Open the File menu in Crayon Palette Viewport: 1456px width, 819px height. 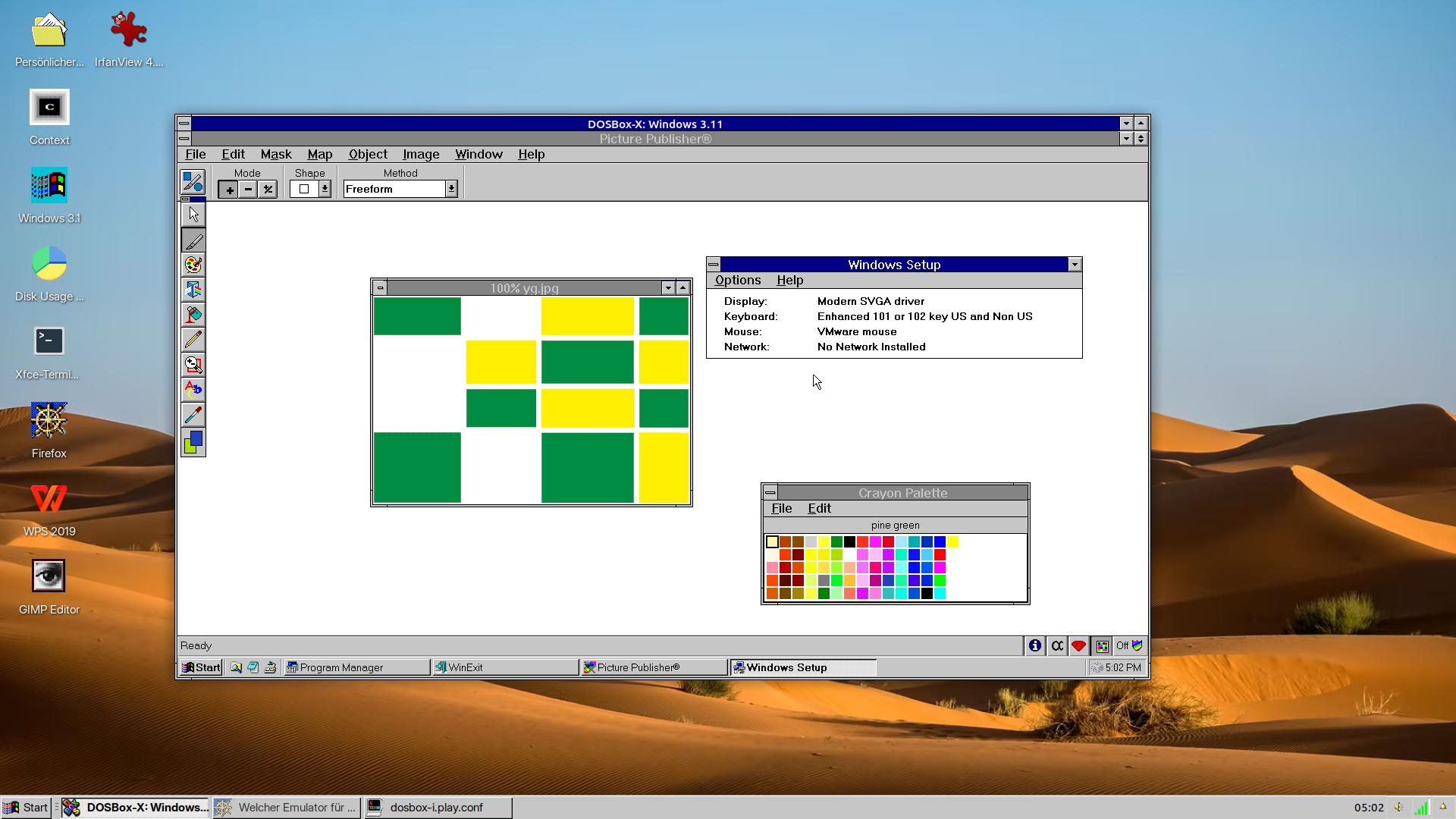(782, 509)
